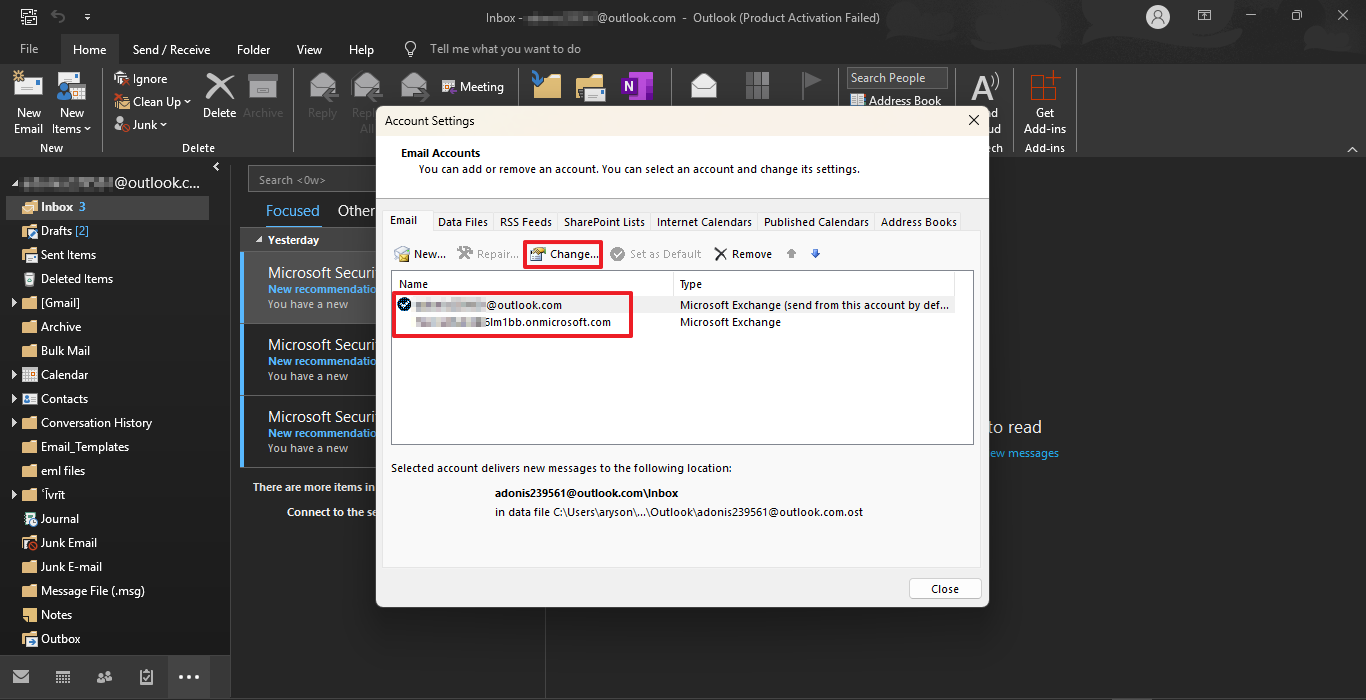1366x700 pixels.
Task: Select the Drafts folder
Action: tap(108, 231)
